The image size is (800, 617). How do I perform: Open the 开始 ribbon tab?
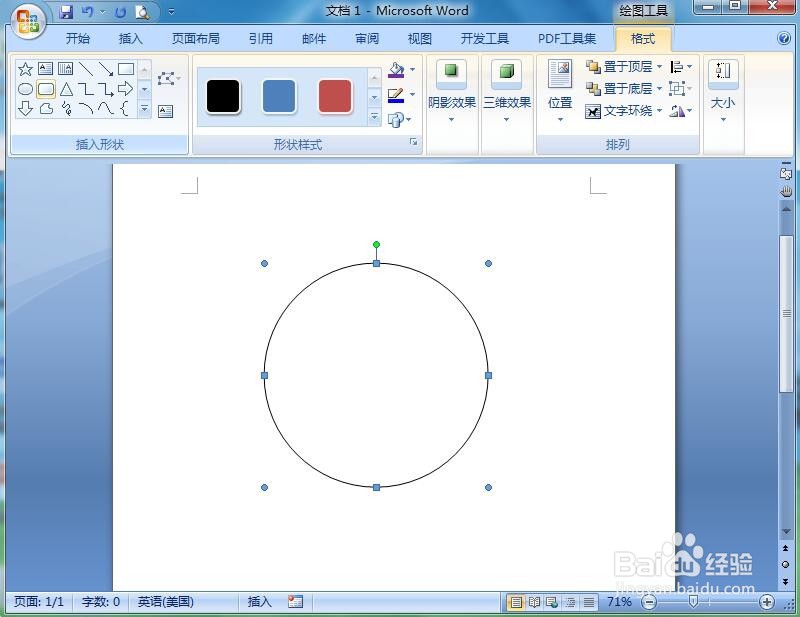tap(78, 38)
